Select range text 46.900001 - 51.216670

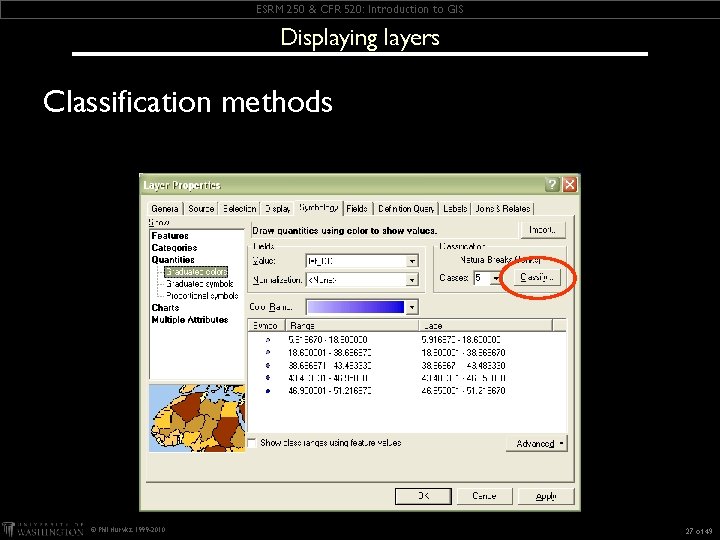pyautogui.click(x=330, y=391)
